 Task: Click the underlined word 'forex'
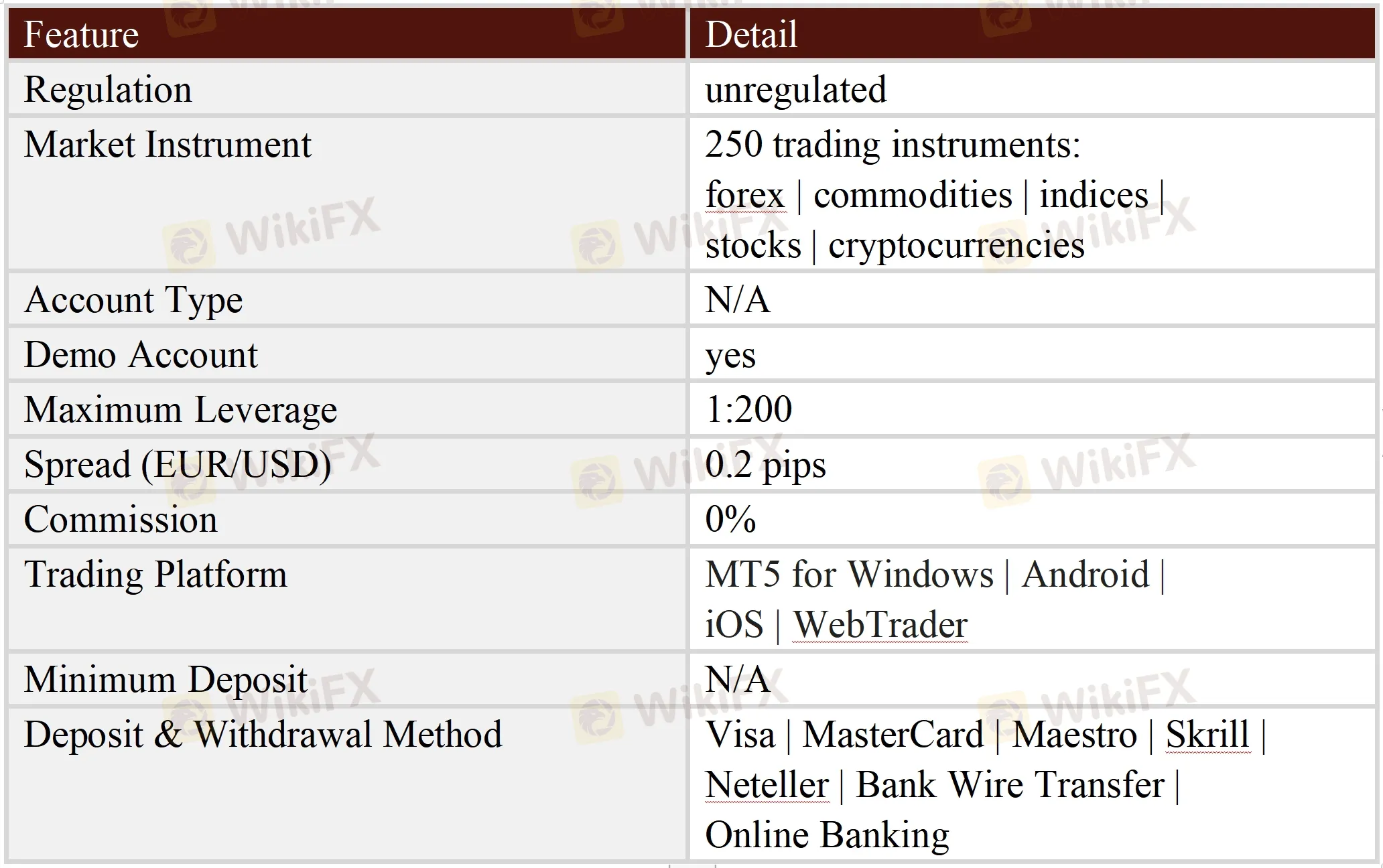tap(744, 195)
